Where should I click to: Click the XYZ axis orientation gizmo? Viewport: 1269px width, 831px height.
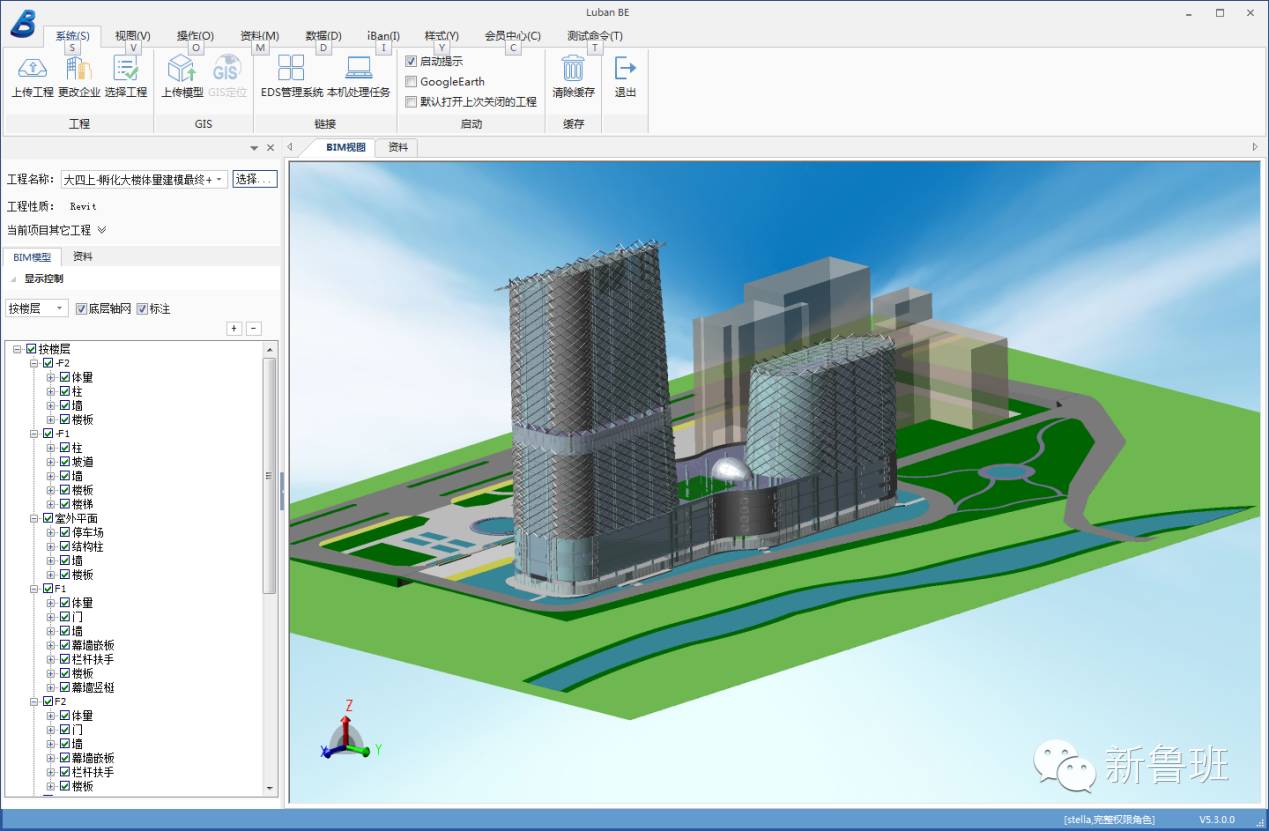[x=345, y=732]
